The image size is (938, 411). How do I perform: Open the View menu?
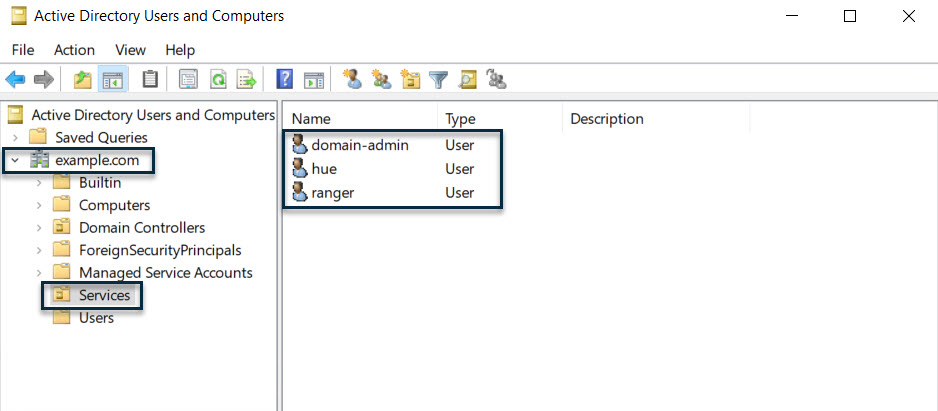click(x=130, y=50)
